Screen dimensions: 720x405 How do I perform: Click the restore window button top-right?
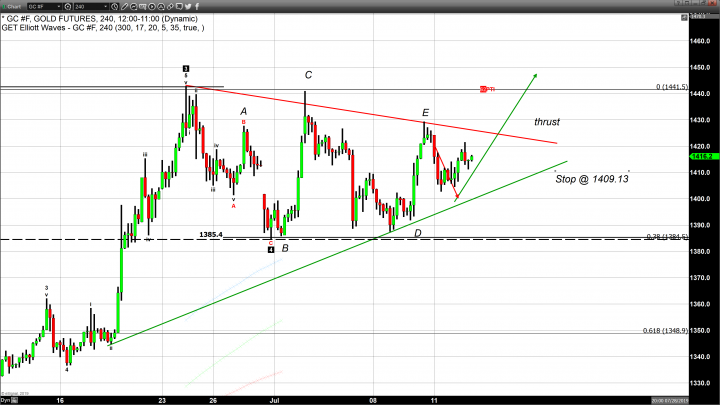click(702, 5)
